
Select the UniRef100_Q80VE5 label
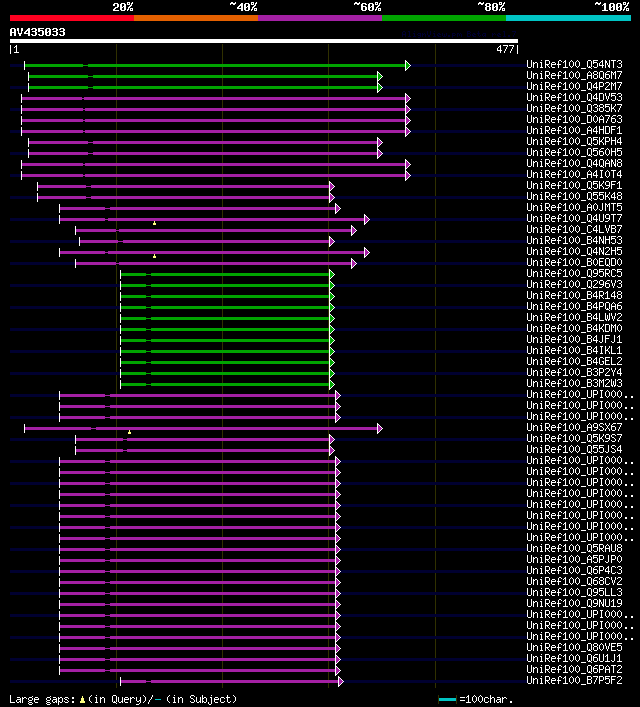574,647
